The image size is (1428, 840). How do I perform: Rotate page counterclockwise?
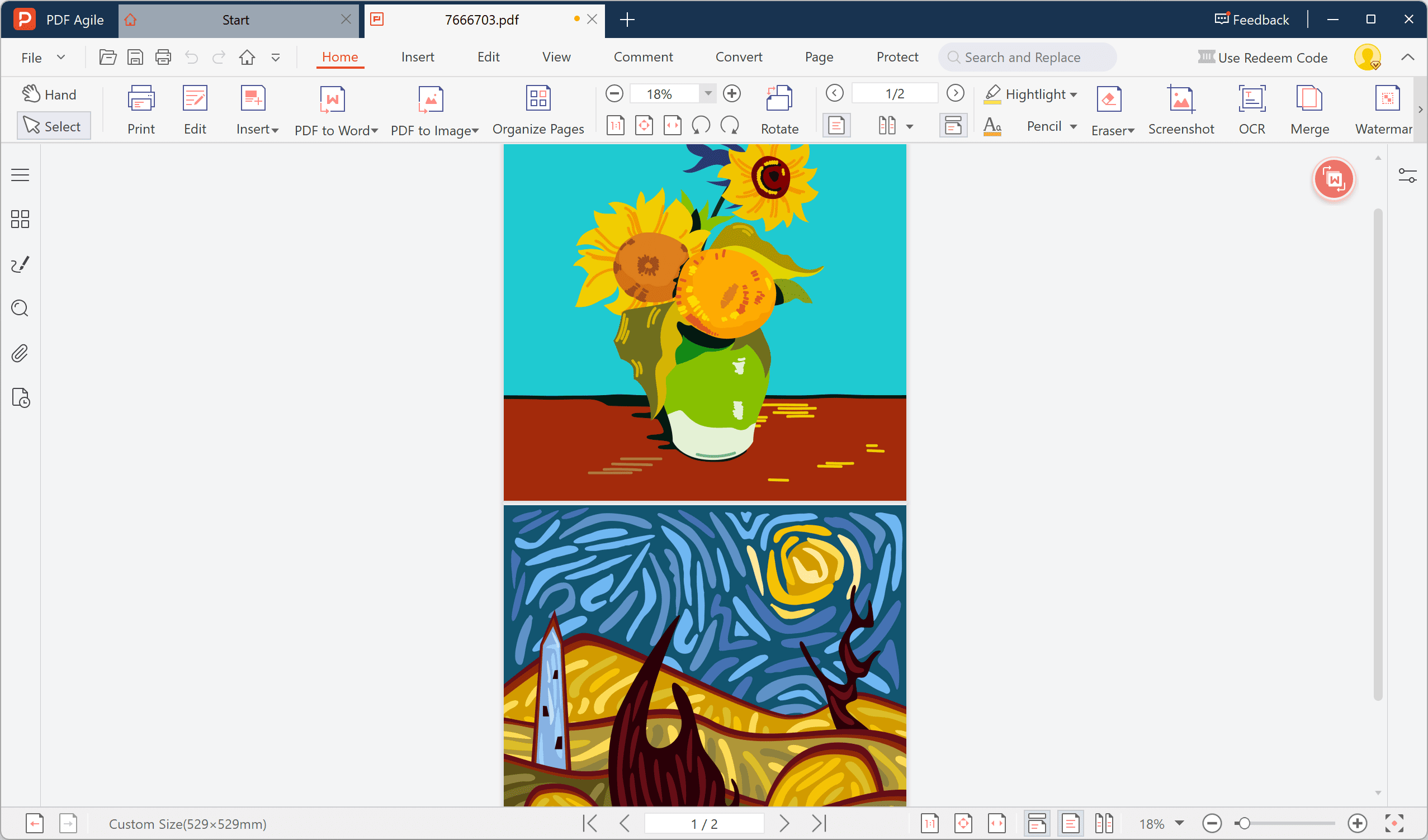701,125
